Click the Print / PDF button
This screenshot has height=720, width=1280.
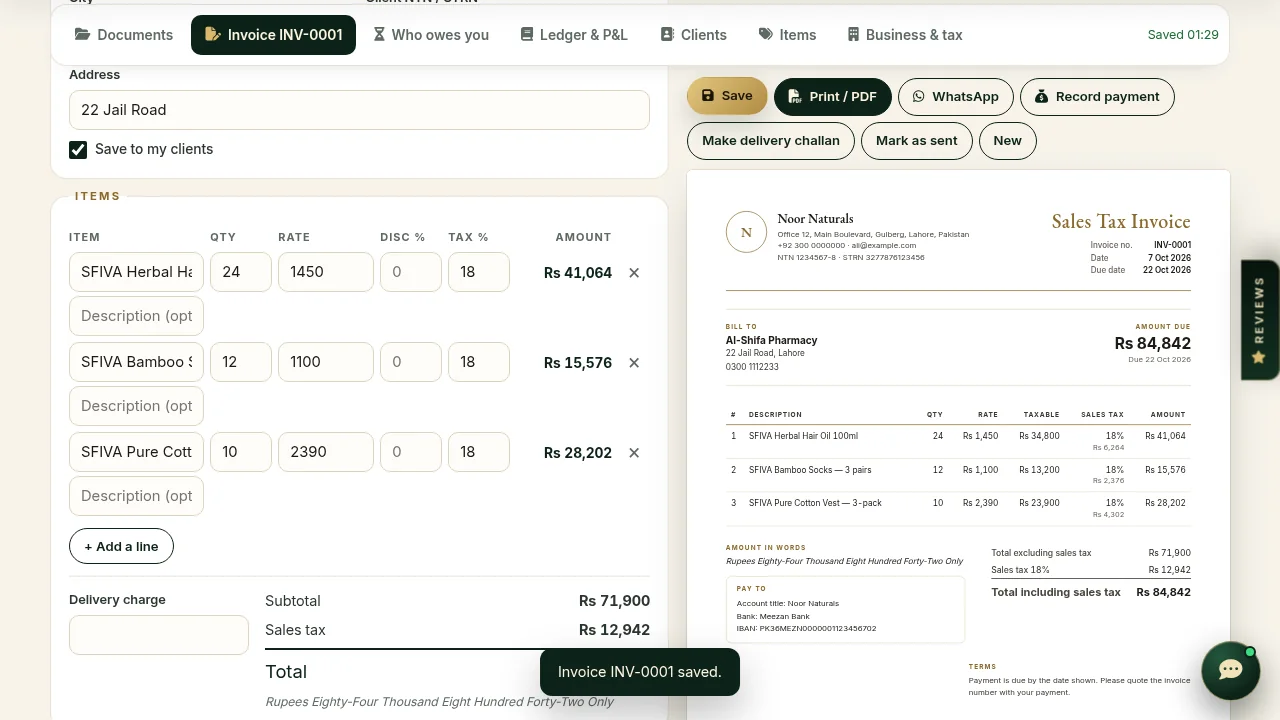tap(832, 96)
